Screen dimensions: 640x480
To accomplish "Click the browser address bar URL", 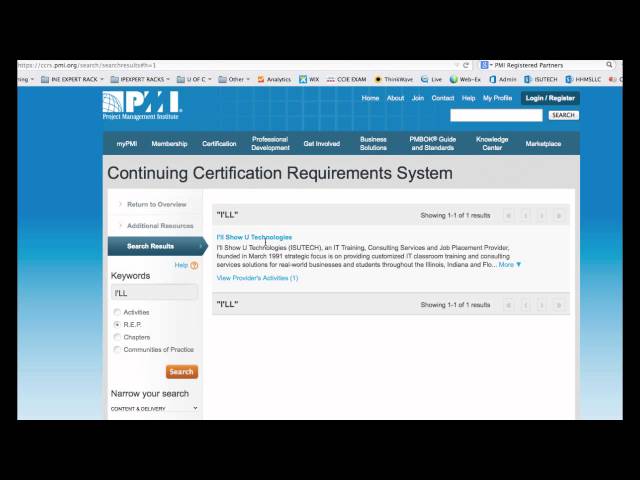I will point(87,65).
